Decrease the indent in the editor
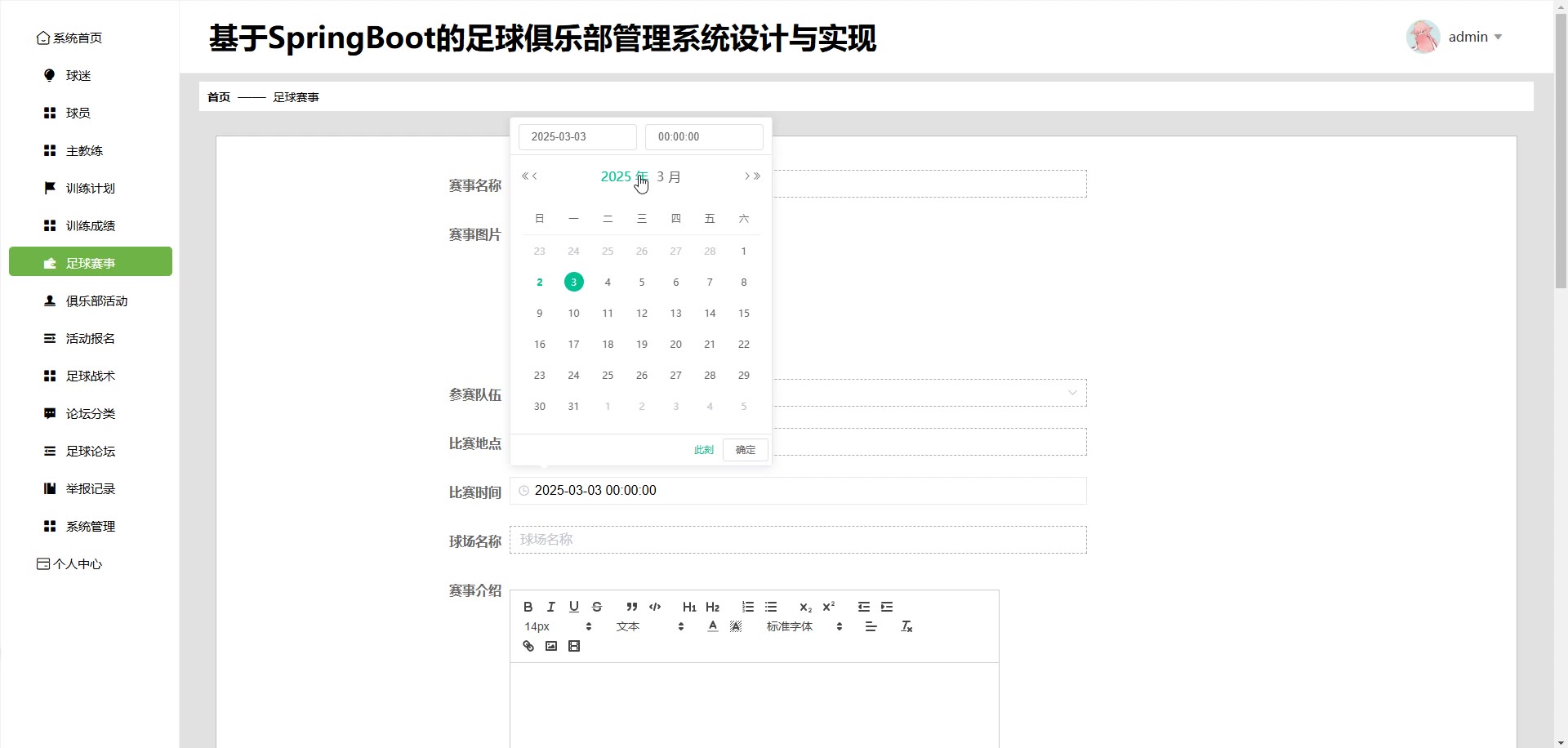The image size is (1568, 748). pos(863,607)
